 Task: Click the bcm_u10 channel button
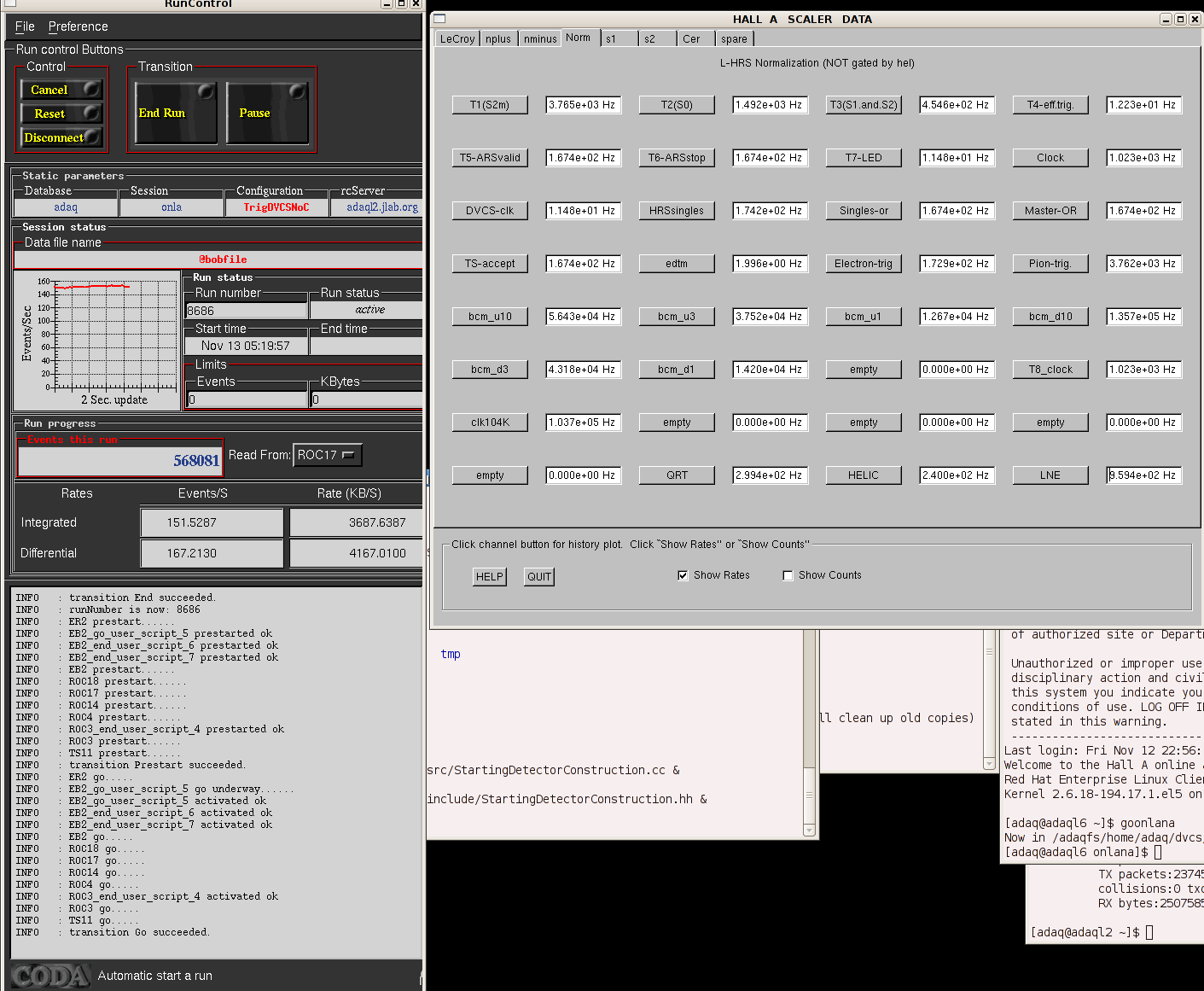click(x=490, y=317)
